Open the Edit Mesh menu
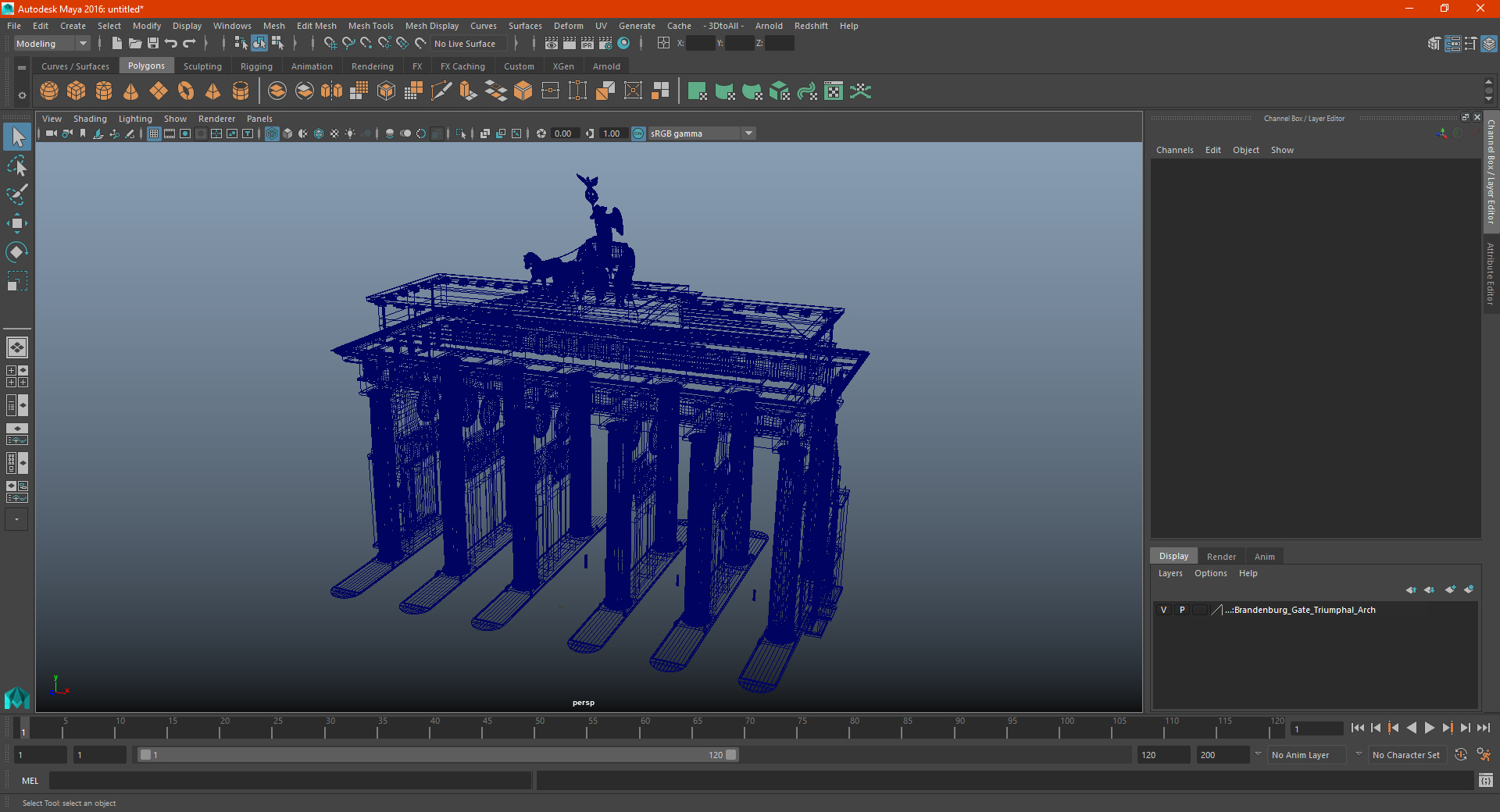Image resolution: width=1500 pixels, height=812 pixels. click(x=316, y=26)
